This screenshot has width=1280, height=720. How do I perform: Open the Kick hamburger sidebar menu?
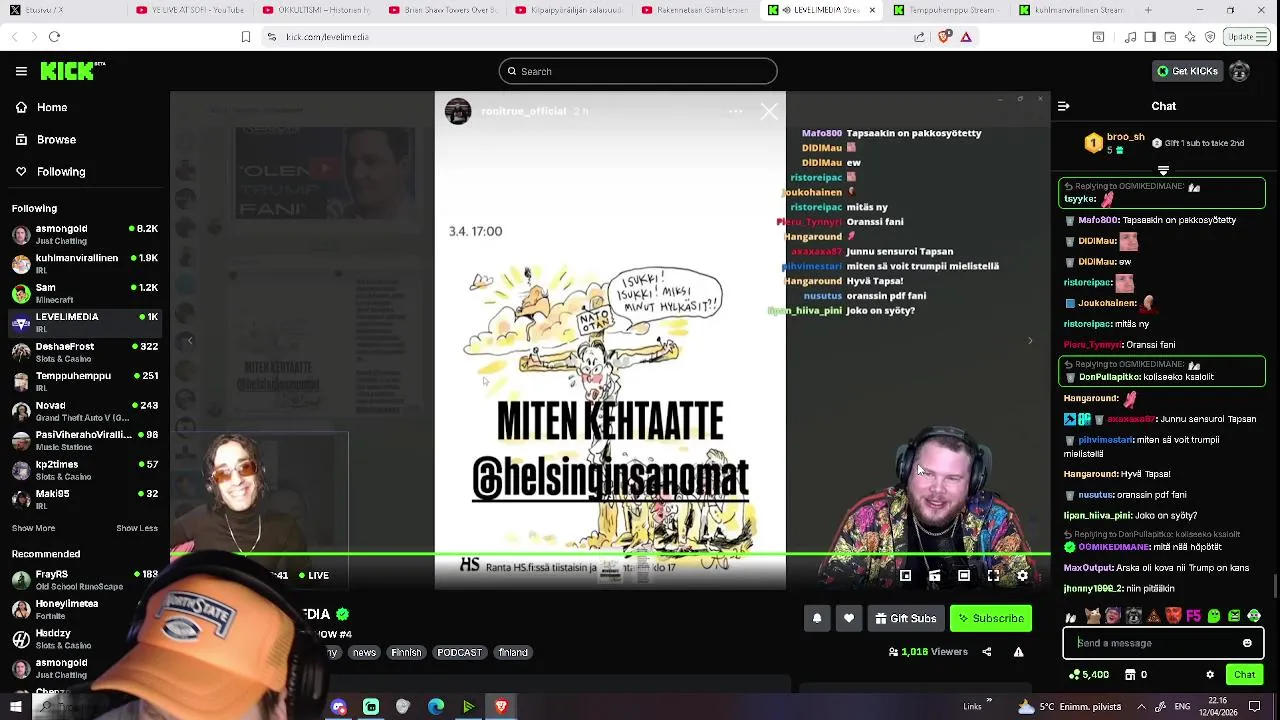[21, 71]
